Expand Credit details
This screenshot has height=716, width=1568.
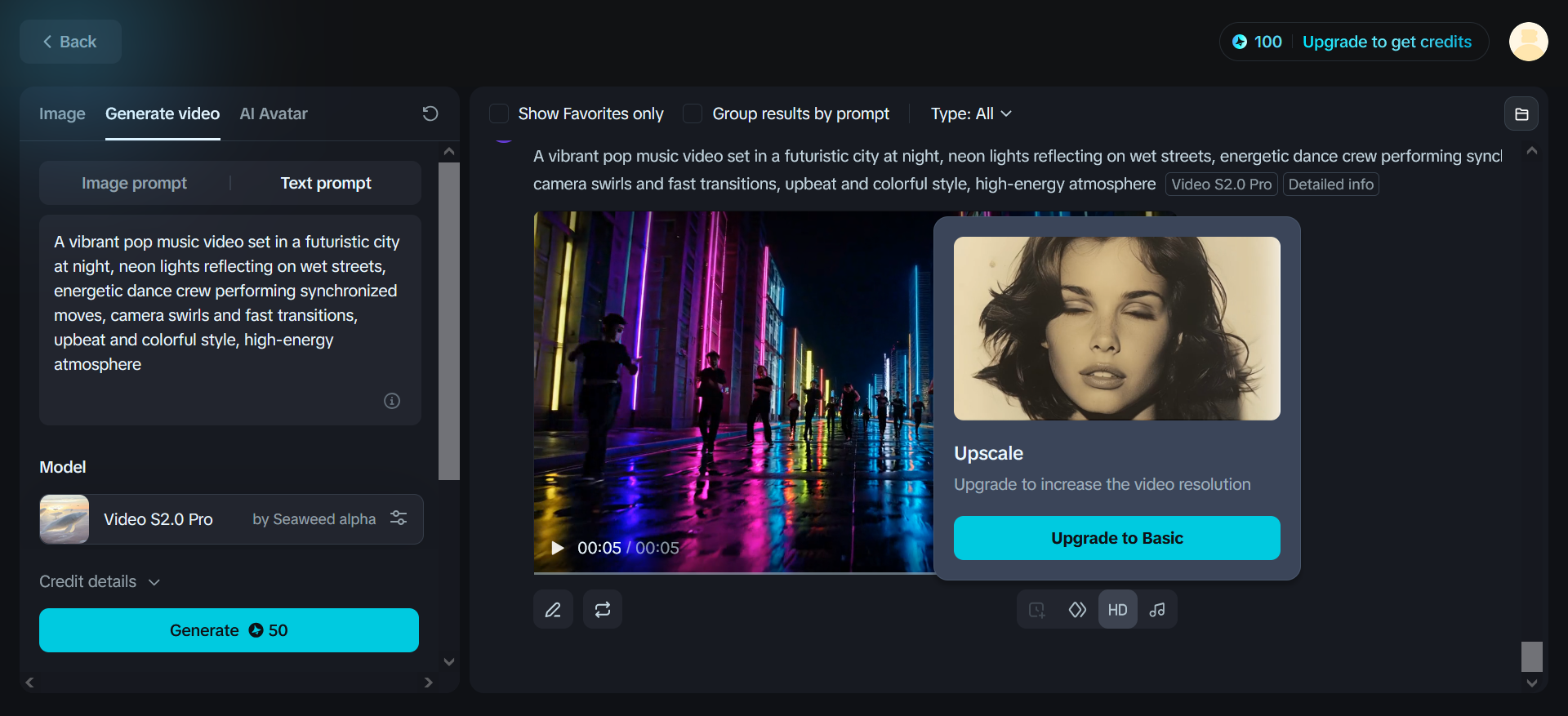click(100, 581)
